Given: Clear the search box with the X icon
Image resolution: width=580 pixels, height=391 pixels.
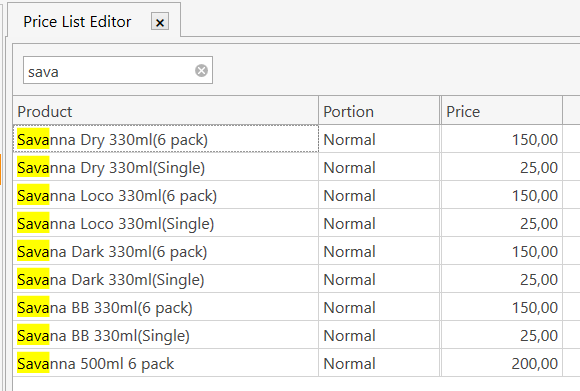Looking at the screenshot, I should coord(201,70).
